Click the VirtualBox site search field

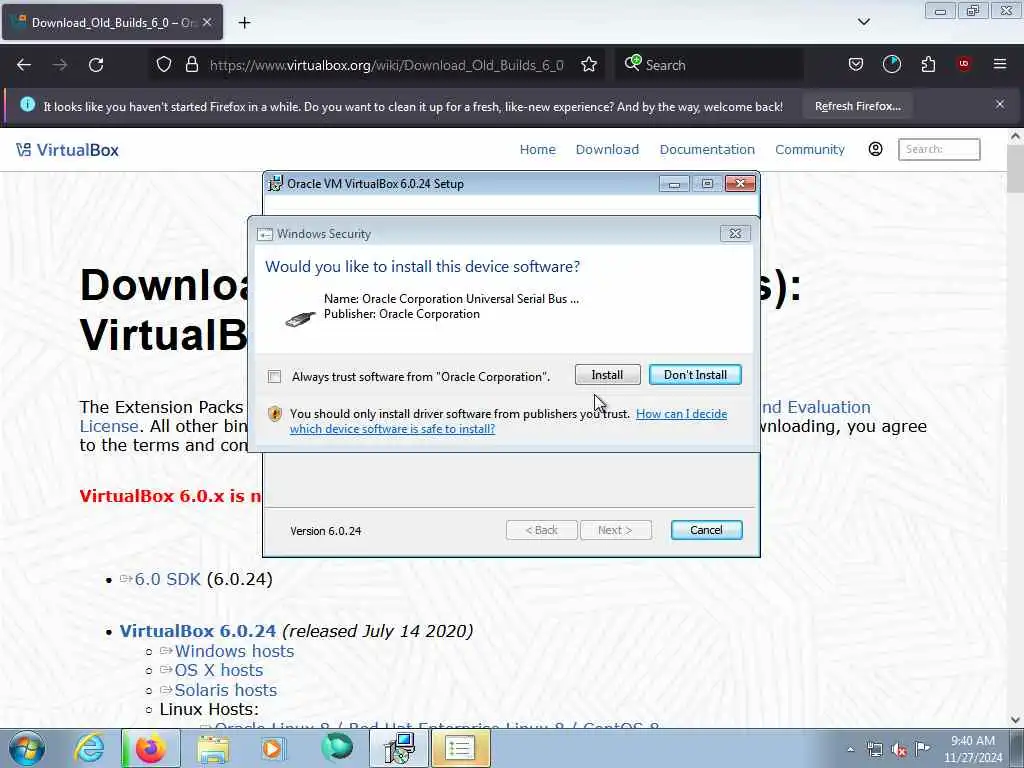tap(939, 149)
